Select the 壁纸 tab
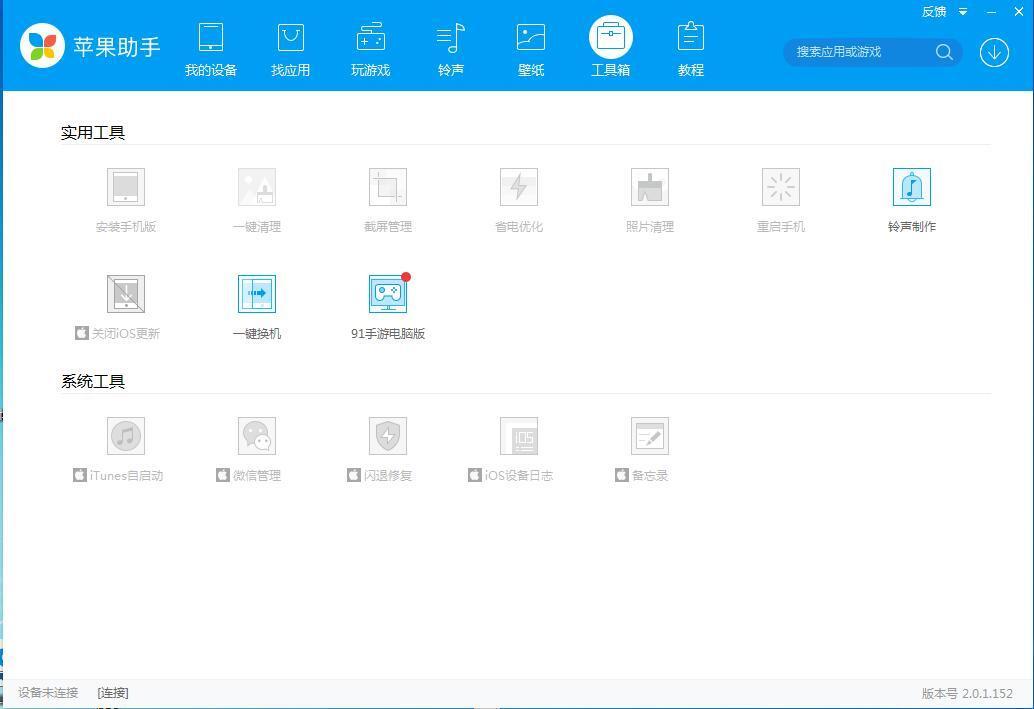The height and width of the screenshot is (709, 1034). coord(531,50)
